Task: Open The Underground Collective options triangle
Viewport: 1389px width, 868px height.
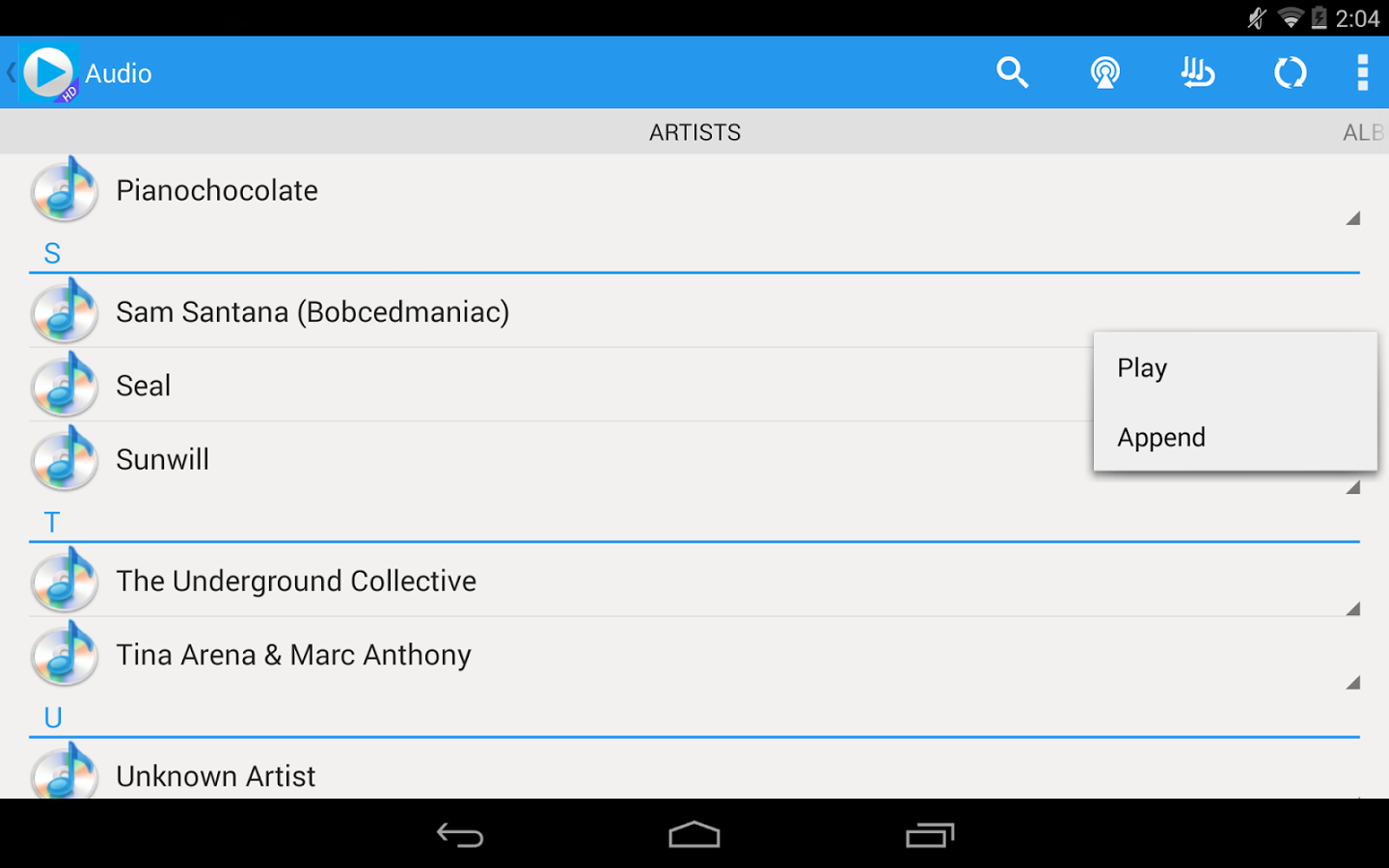Action: [x=1352, y=609]
